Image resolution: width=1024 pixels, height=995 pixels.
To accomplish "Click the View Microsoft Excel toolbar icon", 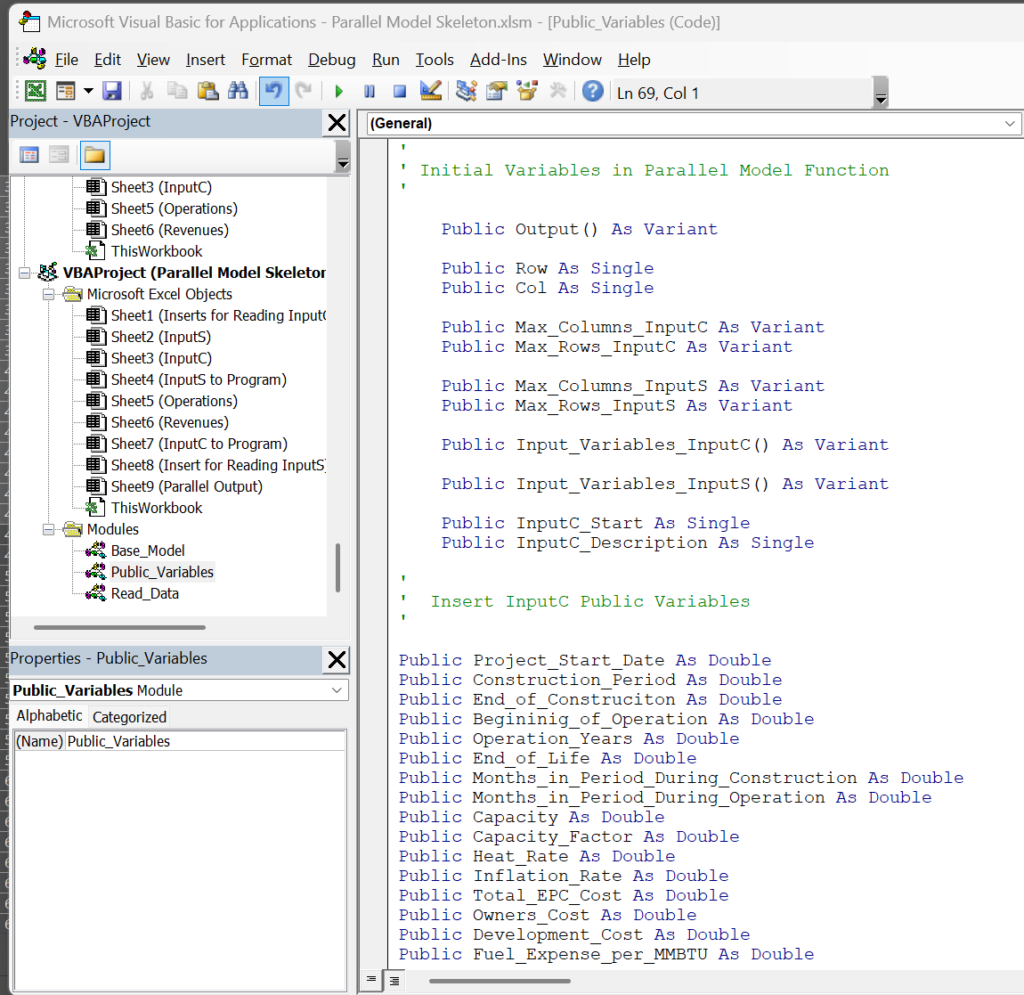I will pyautogui.click(x=35, y=91).
